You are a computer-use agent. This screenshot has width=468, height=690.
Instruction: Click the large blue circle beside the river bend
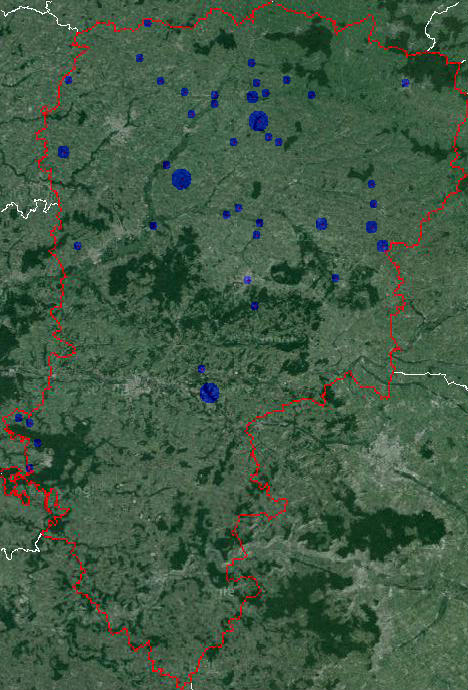[181, 179]
